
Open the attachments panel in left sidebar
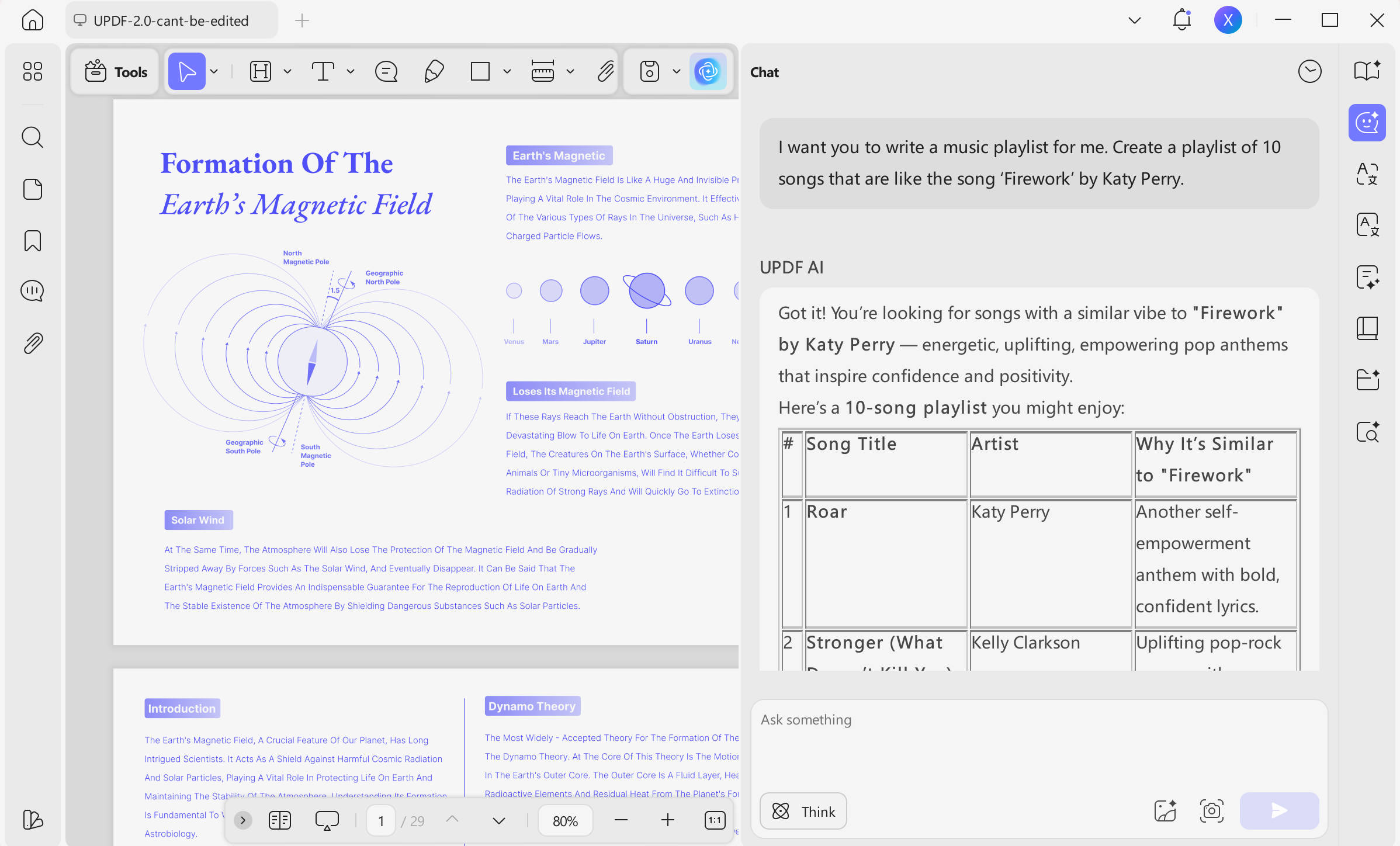33,343
